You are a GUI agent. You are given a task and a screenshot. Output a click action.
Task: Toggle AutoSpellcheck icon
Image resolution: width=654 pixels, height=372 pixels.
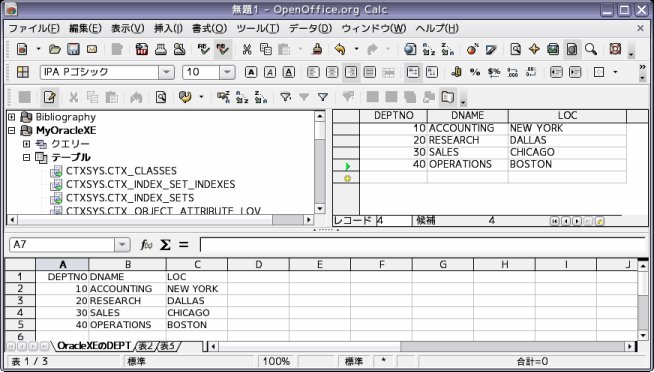click(223, 50)
